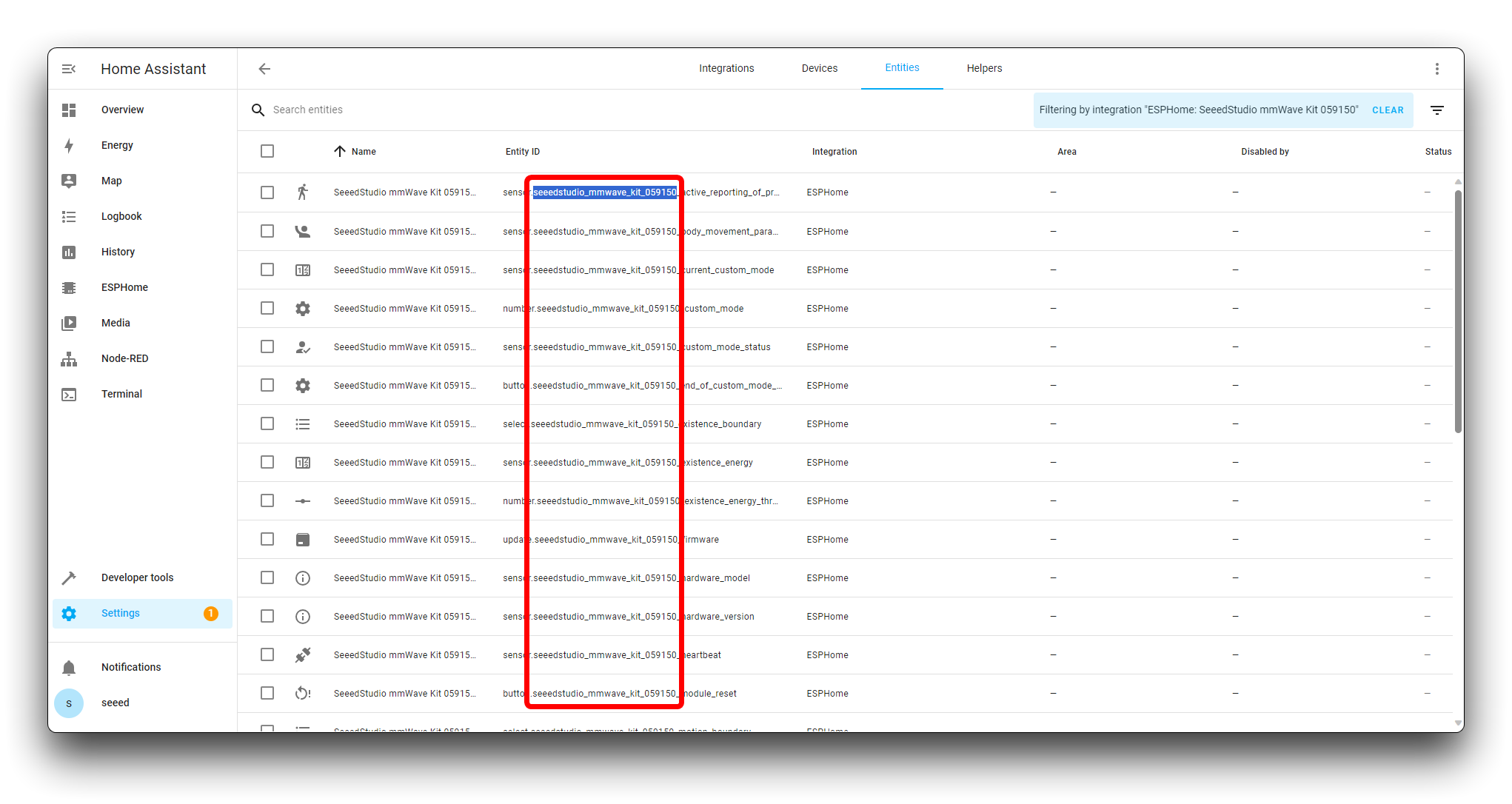This screenshot has width=1512, height=804.
Task: Open the three-dot overflow menu
Action: [x=1436, y=69]
